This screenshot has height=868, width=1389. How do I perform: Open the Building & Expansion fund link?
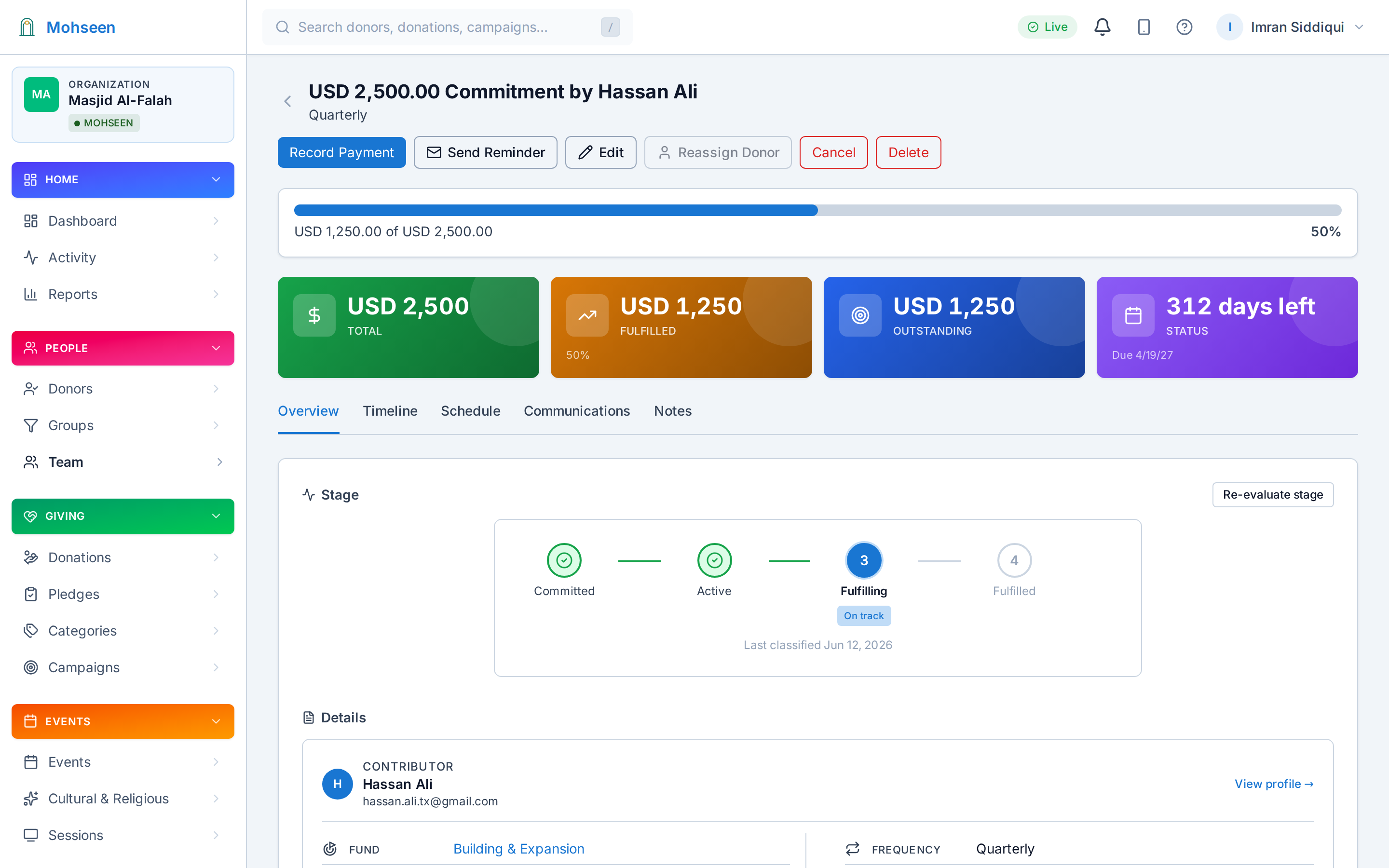coord(519,849)
